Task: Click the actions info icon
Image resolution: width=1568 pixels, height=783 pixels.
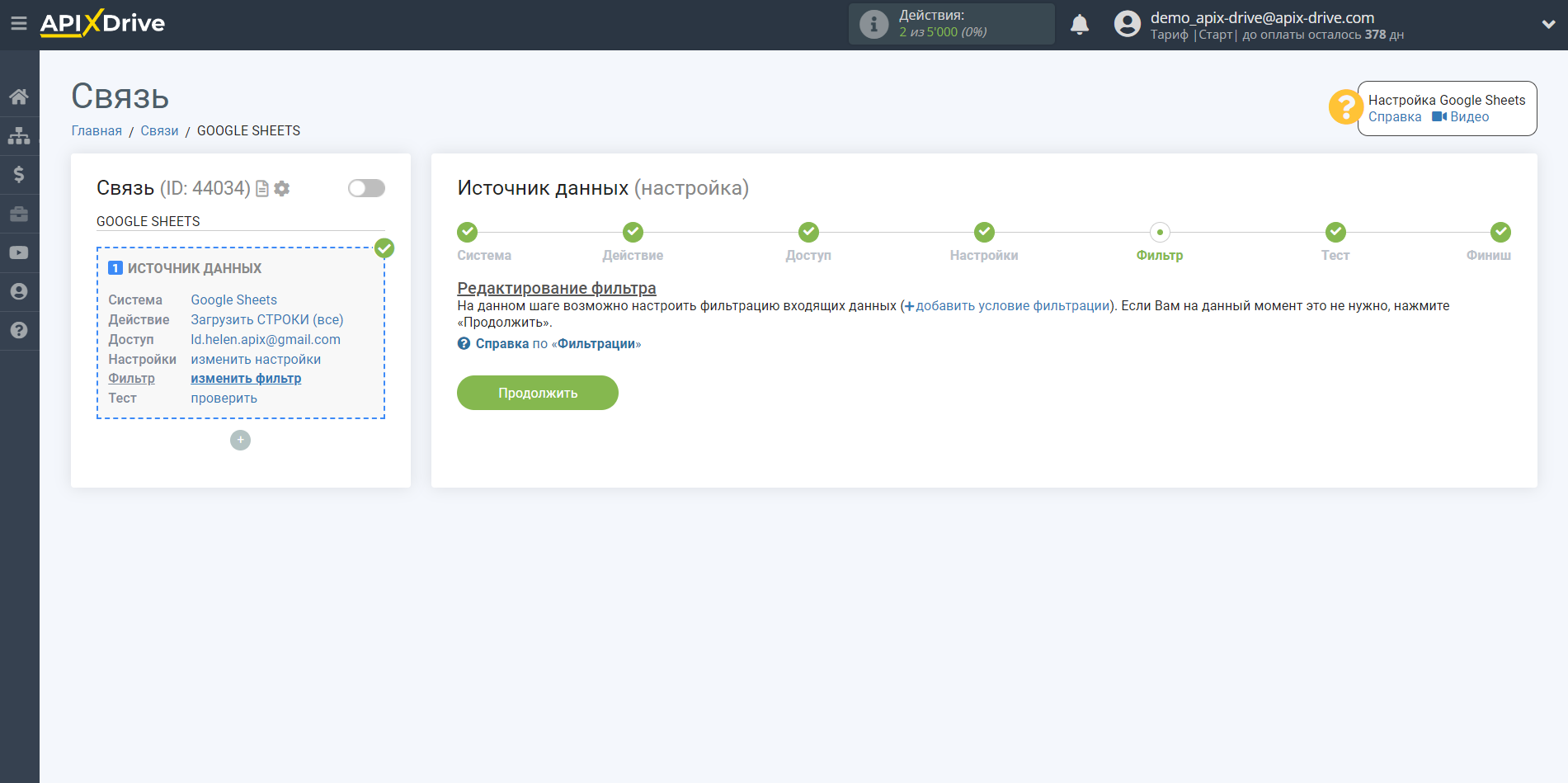Action: 873,24
